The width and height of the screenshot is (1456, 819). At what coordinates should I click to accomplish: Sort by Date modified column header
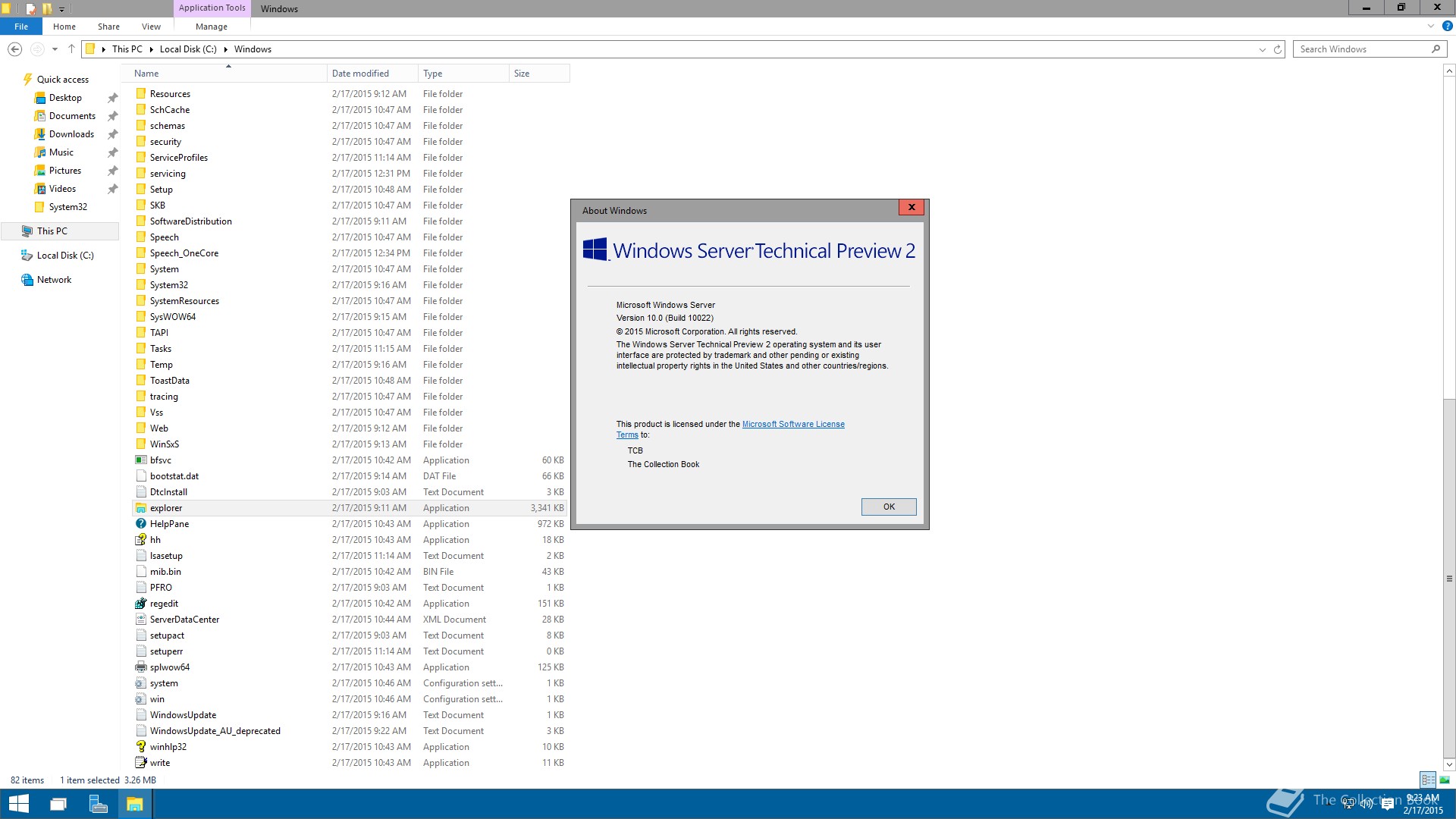point(372,74)
